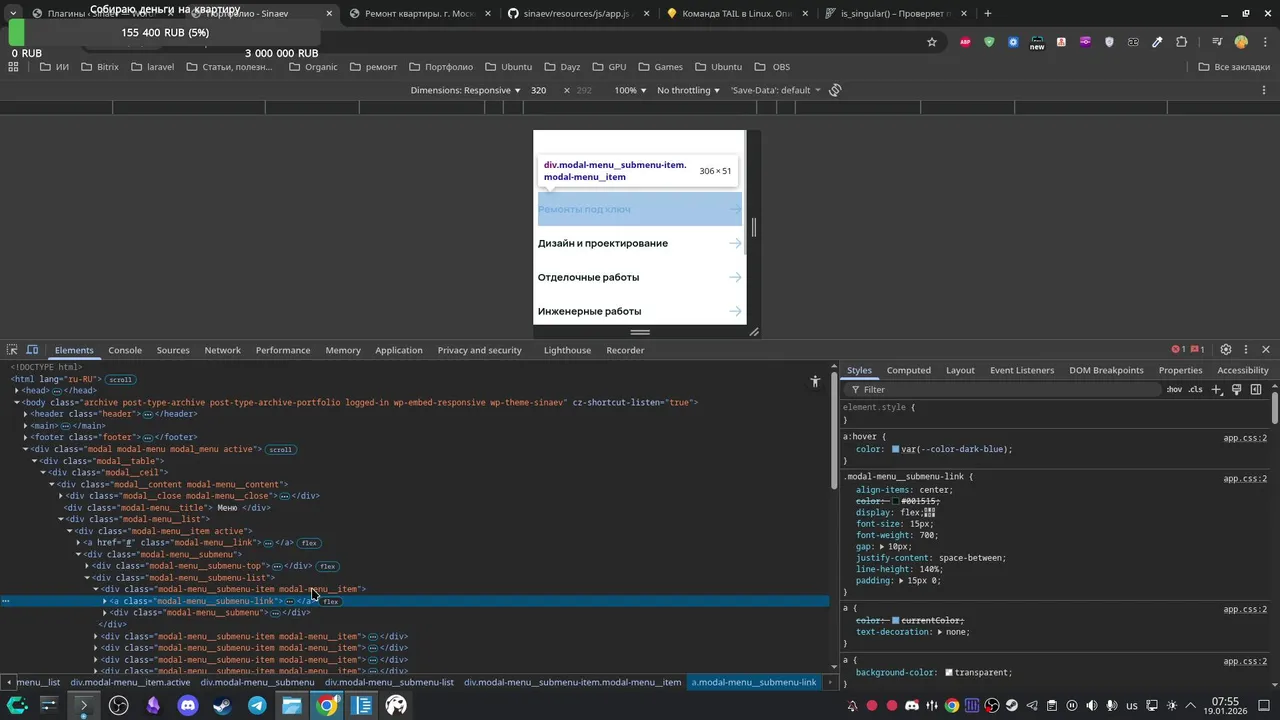Click the viewport width field showing 320
The width and height of the screenshot is (1280, 720).
click(x=539, y=90)
